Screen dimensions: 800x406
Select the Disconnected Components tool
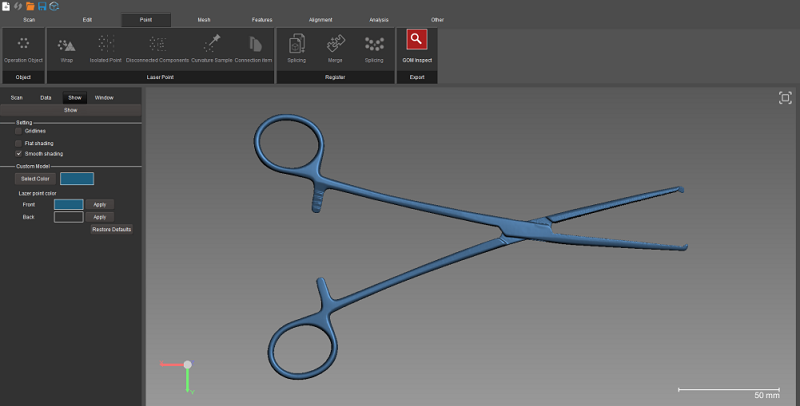click(157, 49)
